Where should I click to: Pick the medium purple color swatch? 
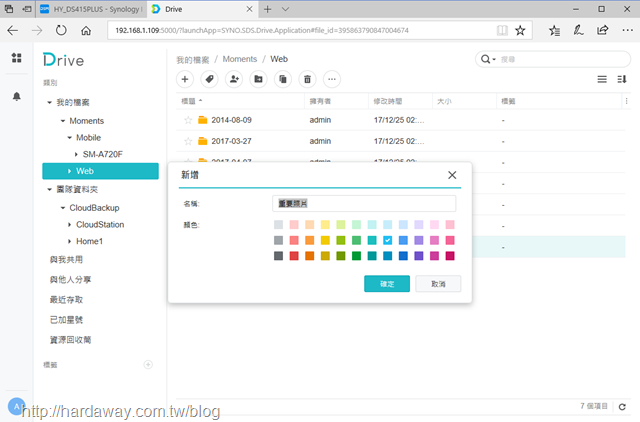pos(419,240)
